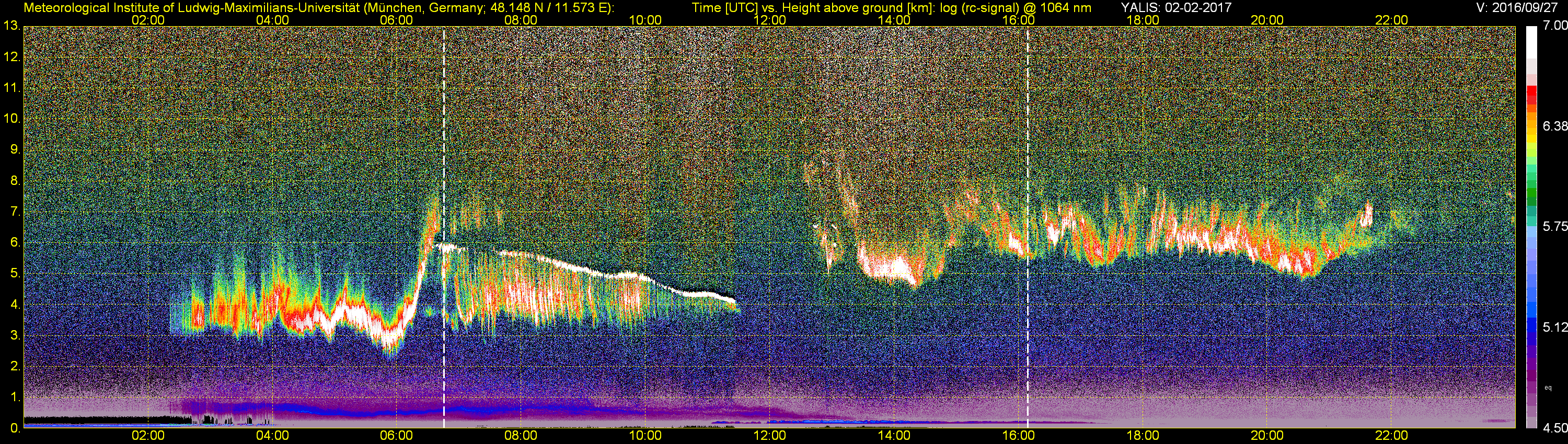Click the 5.75 value on the color scale

pyautogui.click(x=1555, y=226)
